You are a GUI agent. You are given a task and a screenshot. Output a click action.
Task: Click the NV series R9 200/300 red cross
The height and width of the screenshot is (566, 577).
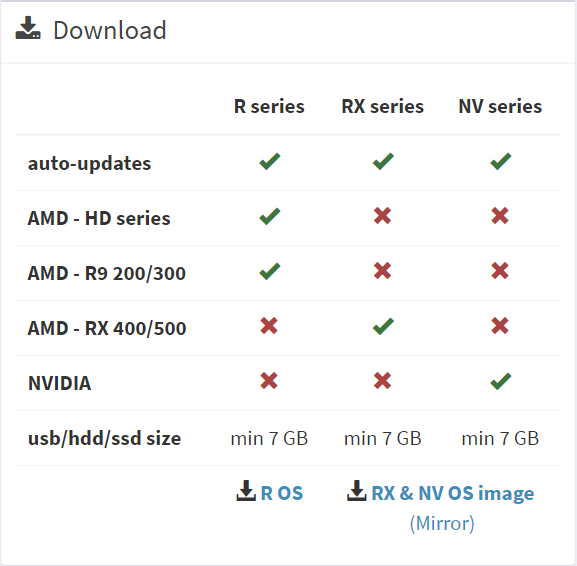500,271
